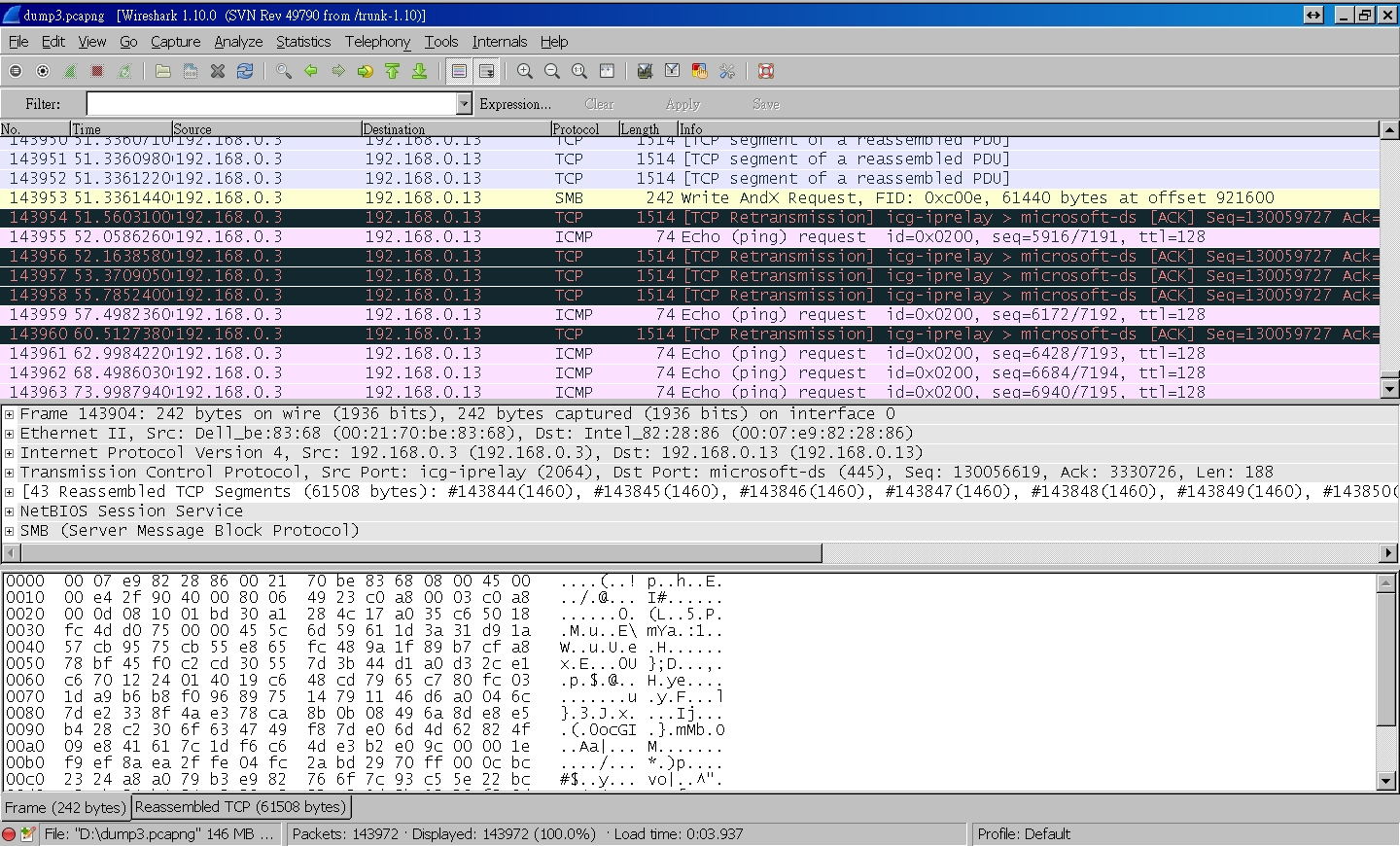Screen dimensions: 1400x846
Task: Click the Save filter button
Action: [x=766, y=104]
